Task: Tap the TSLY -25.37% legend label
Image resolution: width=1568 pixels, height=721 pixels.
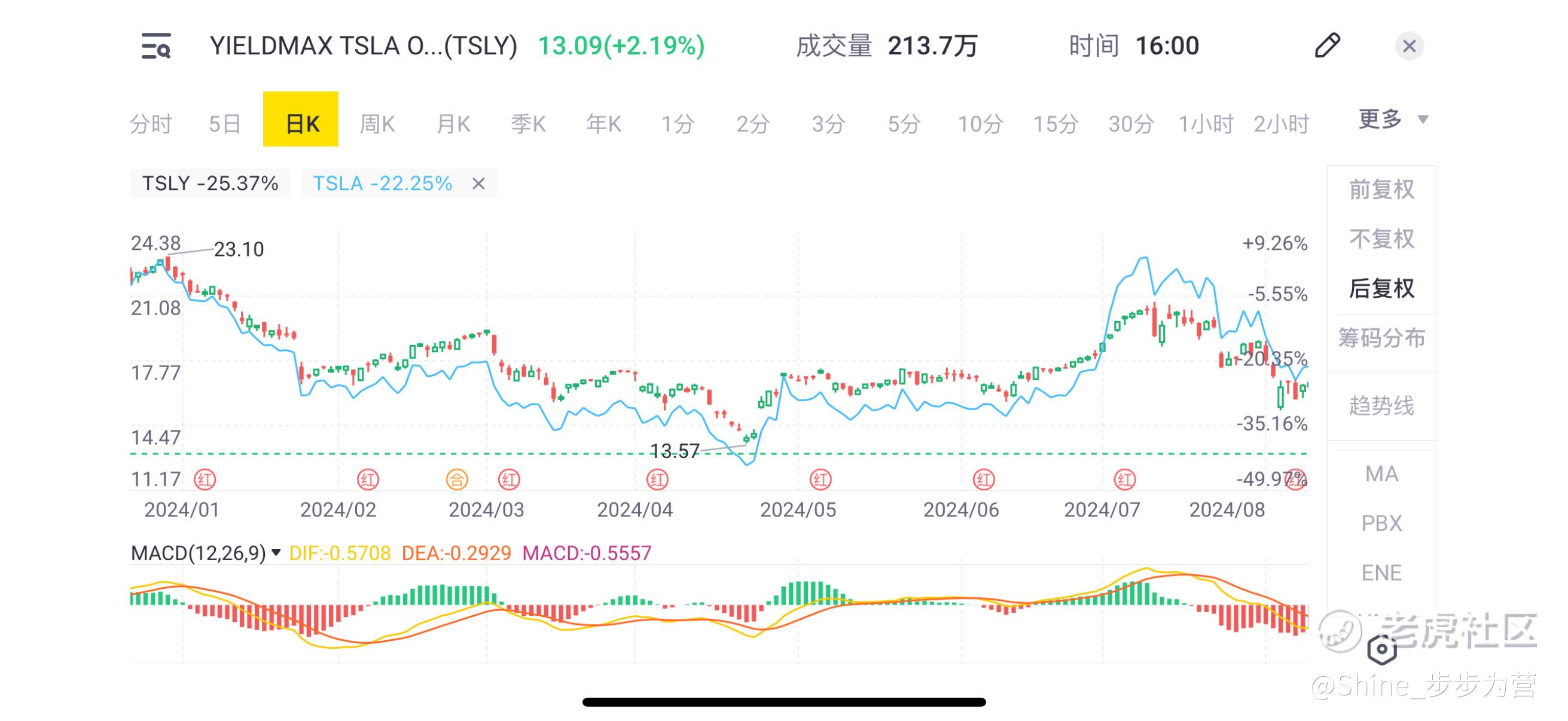Action: point(210,184)
